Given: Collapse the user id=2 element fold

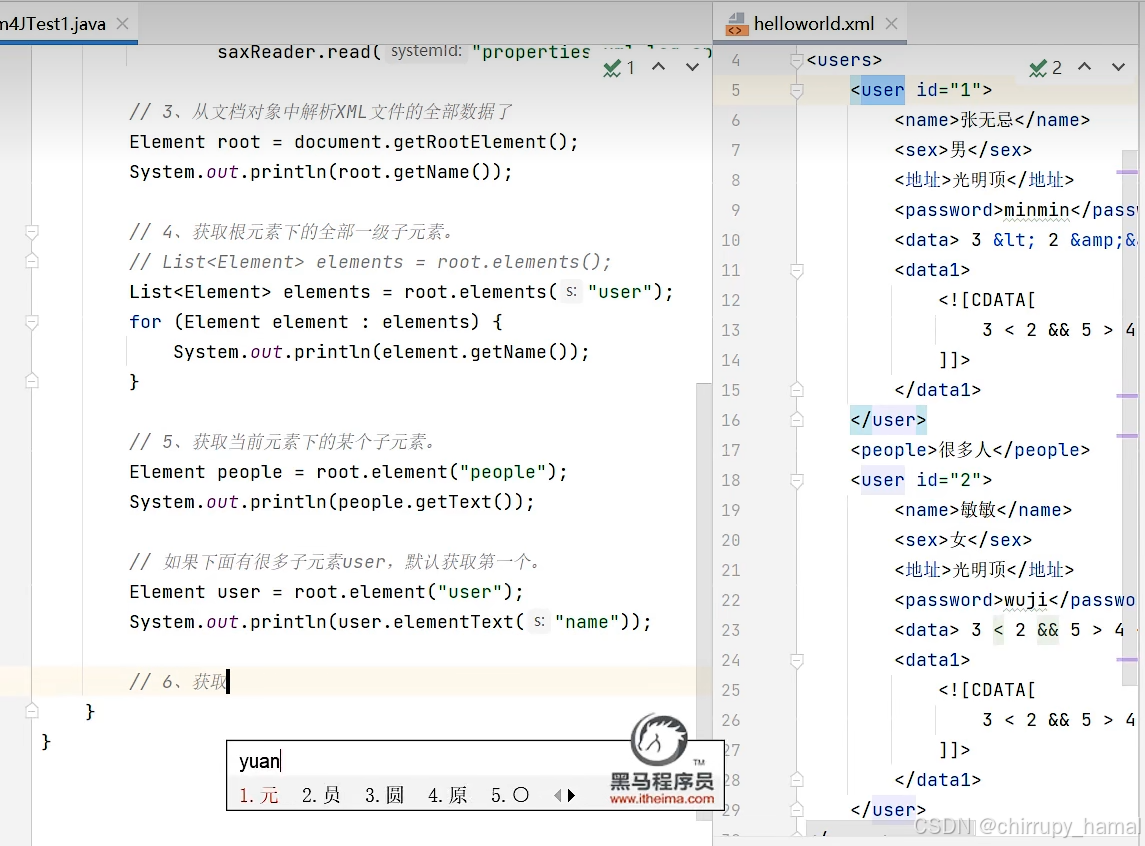Looking at the screenshot, I should point(797,480).
